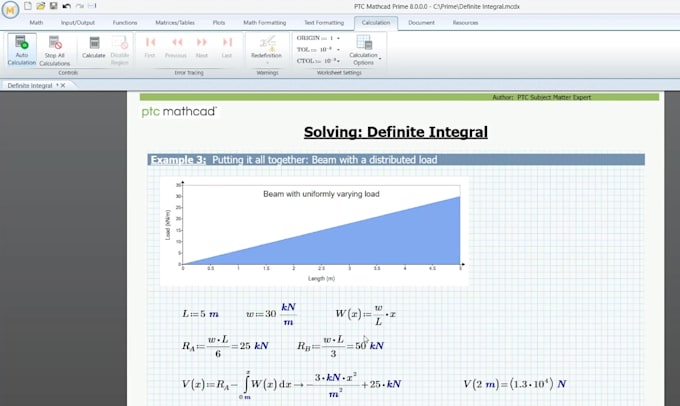Go to Next error in Error Tracing
Screen dimensions: 680x406
(202, 47)
